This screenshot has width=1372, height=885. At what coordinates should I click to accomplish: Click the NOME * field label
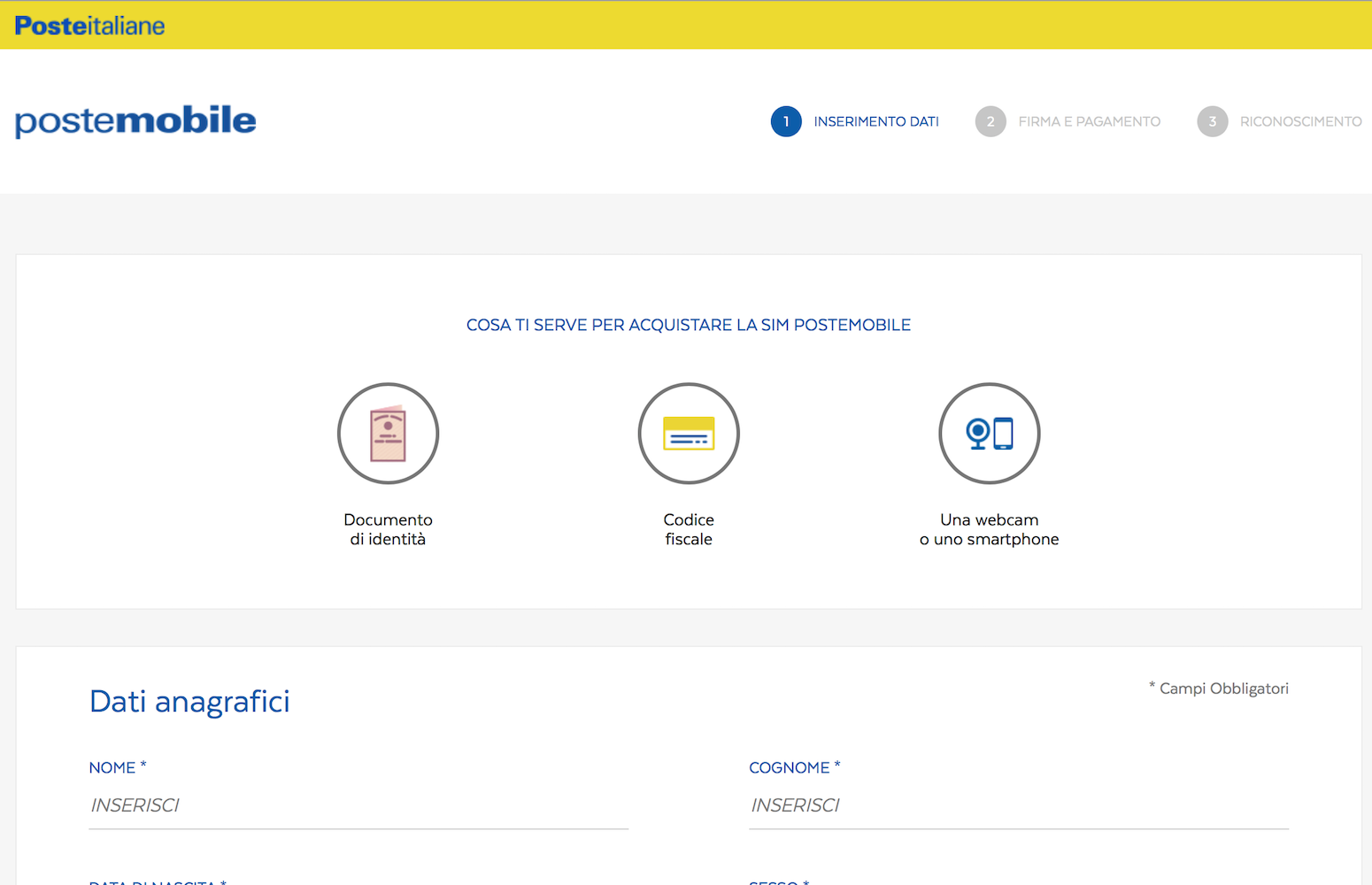(118, 767)
